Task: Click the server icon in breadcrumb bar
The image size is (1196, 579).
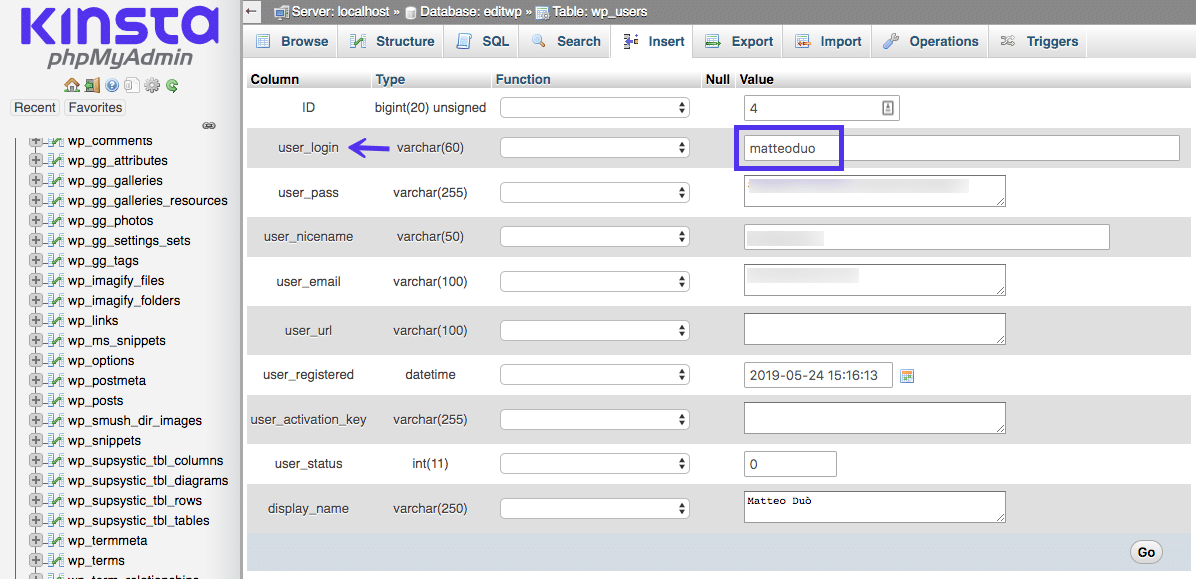Action: coord(284,11)
